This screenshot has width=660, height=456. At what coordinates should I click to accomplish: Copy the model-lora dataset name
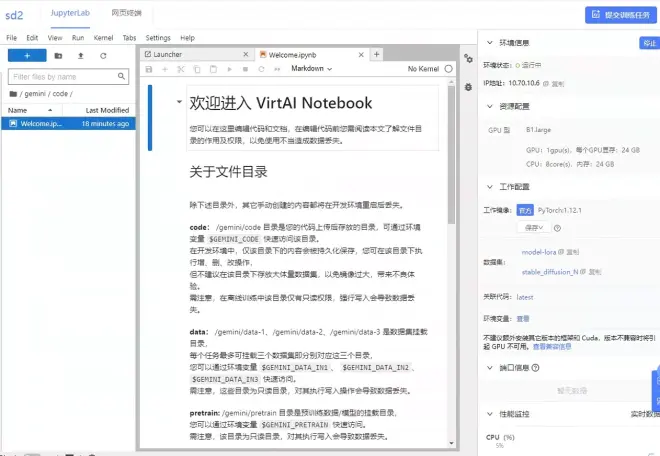pos(569,252)
